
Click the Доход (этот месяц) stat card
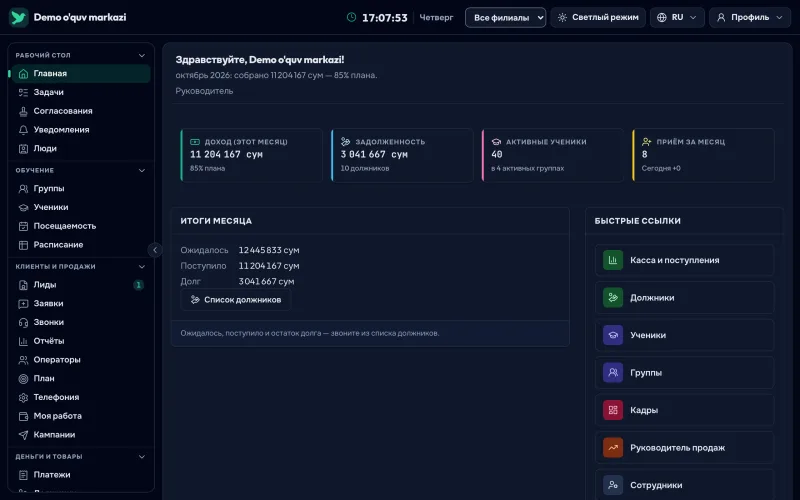click(x=252, y=155)
